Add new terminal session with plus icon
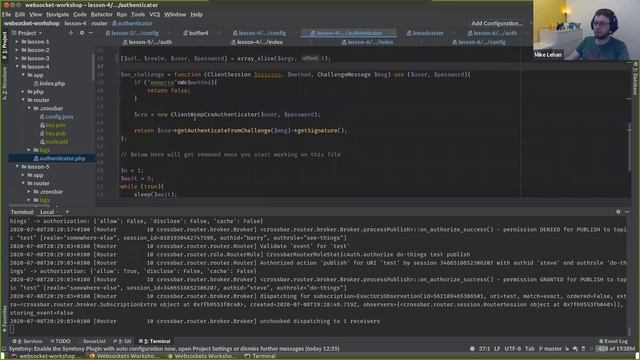The image size is (640, 360). 67,212
